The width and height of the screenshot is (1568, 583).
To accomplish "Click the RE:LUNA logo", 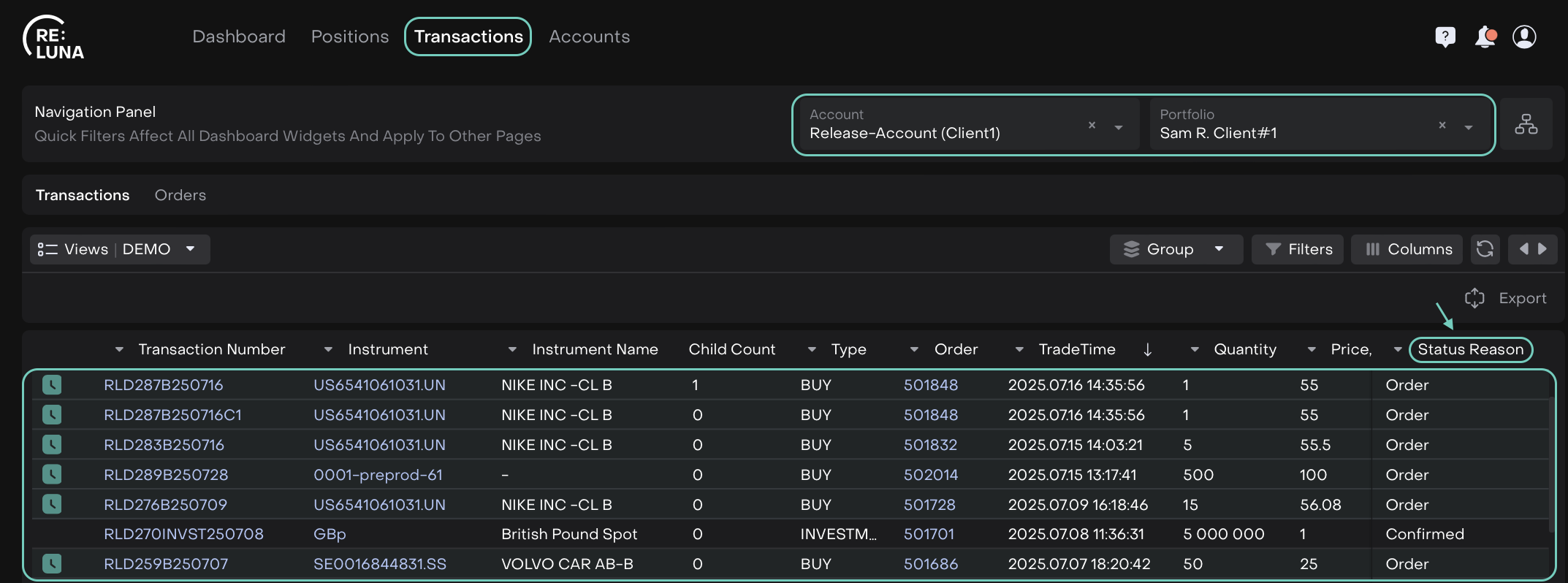I will tap(54, 38).
